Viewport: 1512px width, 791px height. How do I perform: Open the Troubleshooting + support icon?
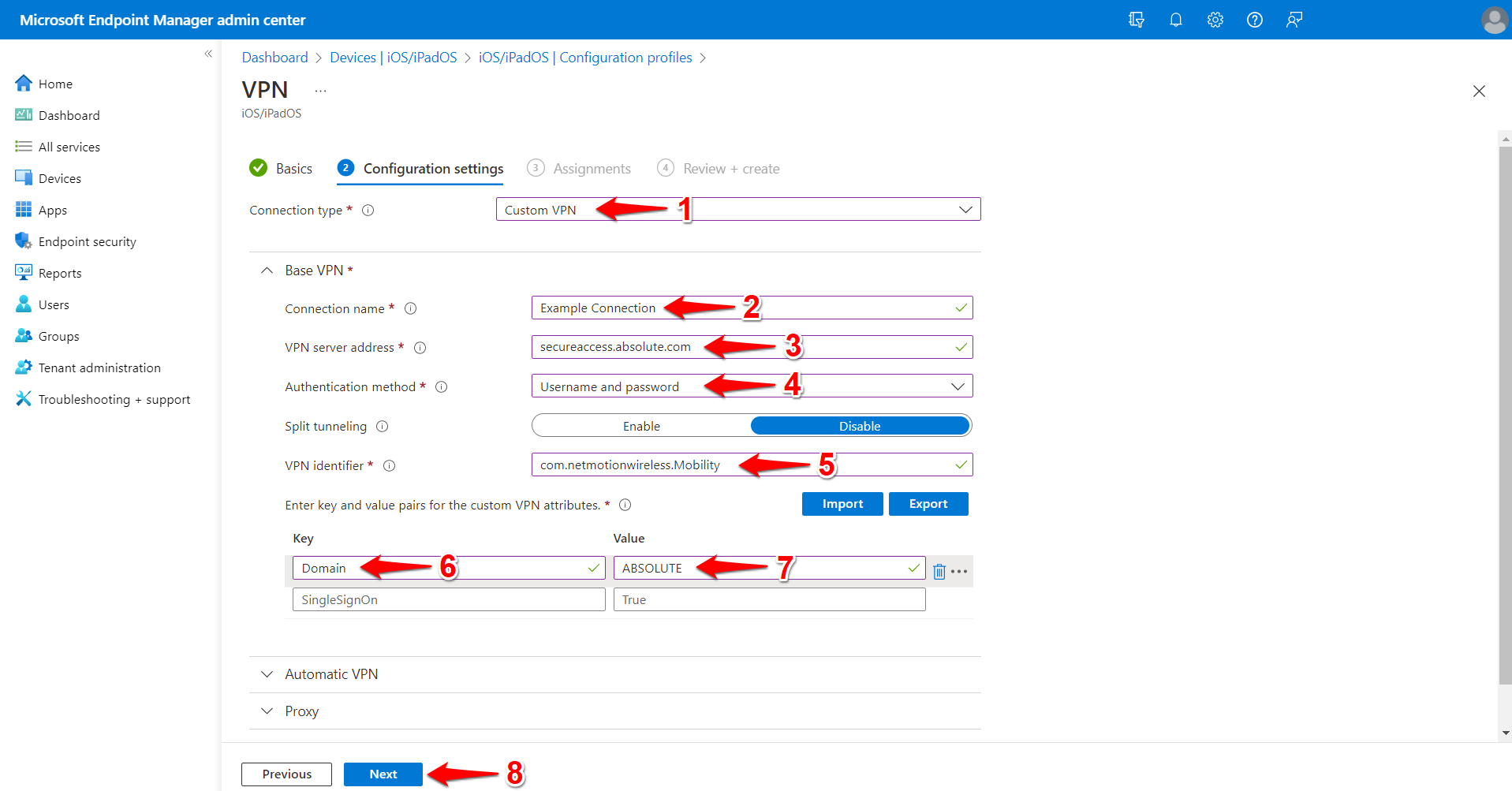point(24,398)
